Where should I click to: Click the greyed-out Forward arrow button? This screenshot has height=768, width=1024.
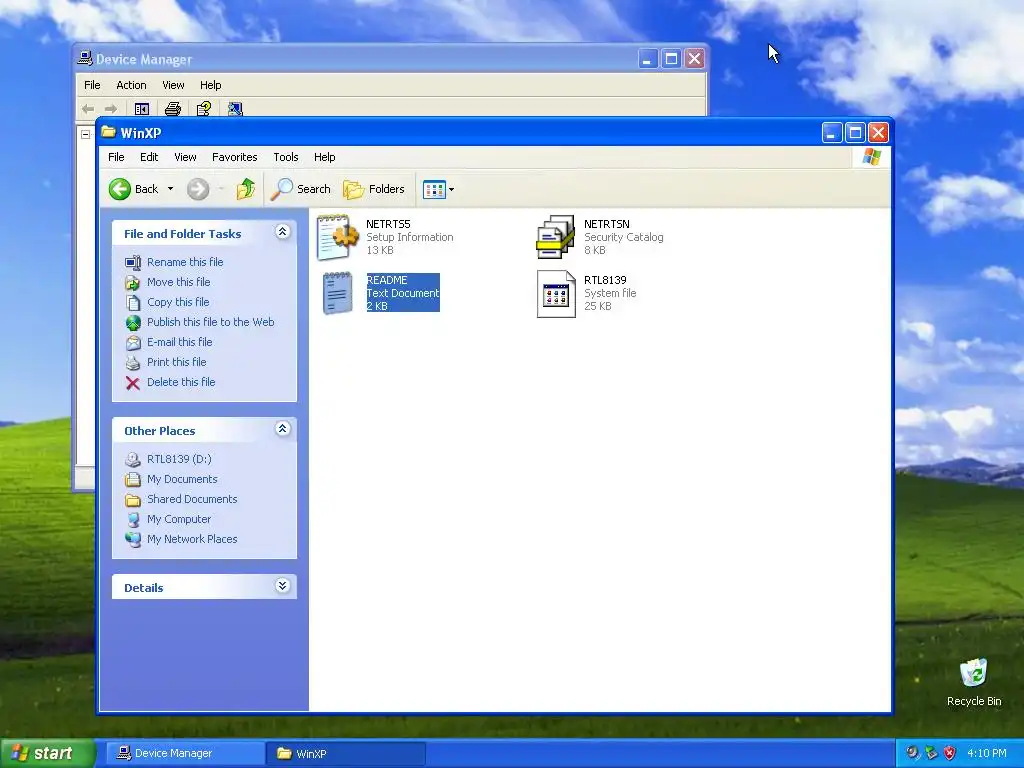click(198, 189)
